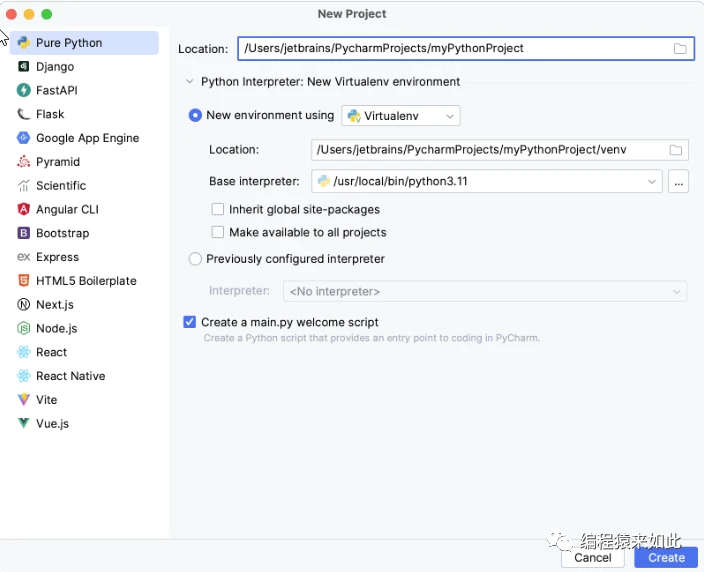Screen dimensions: 704x572
Task: Choose the React project icon
Action: point(24,352)
